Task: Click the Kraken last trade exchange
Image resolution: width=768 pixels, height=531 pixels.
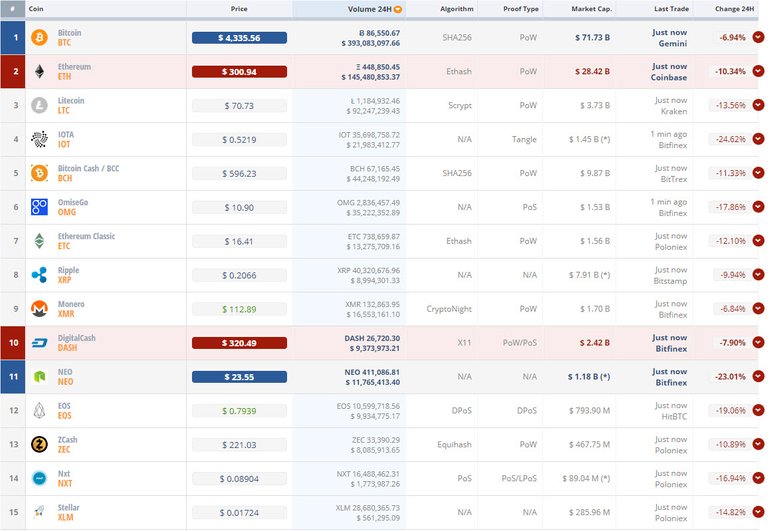Action: click(x=674, y=111)
